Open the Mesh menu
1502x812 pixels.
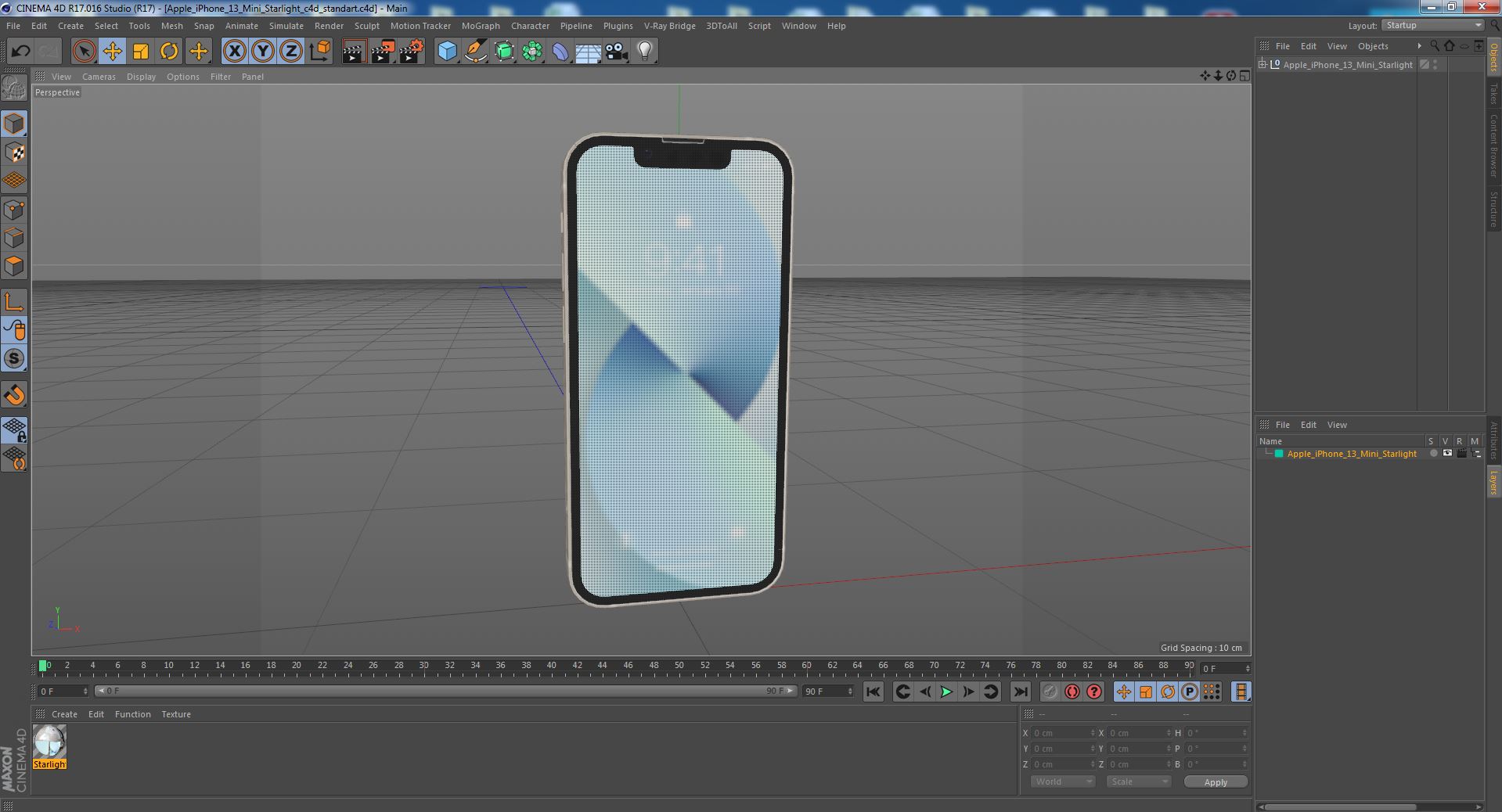[171, 26]
